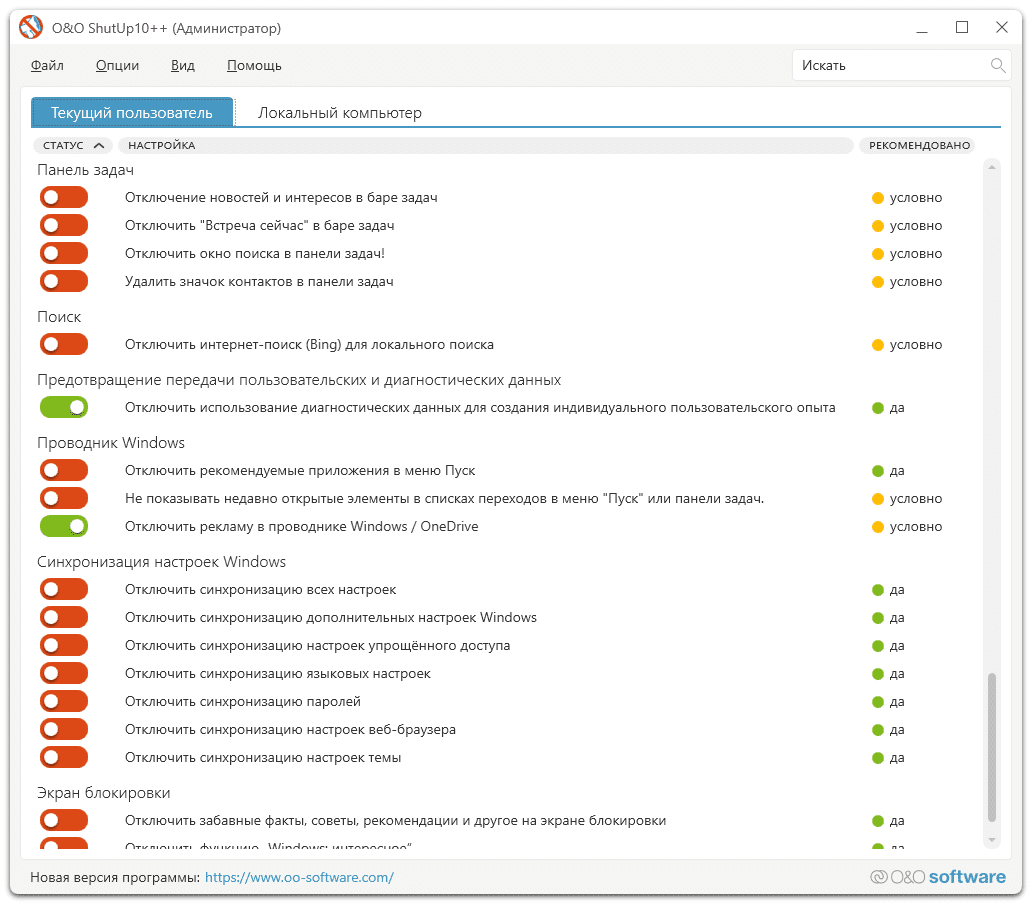
Task: Click the O&O software logo
Action: coord(938,877)
